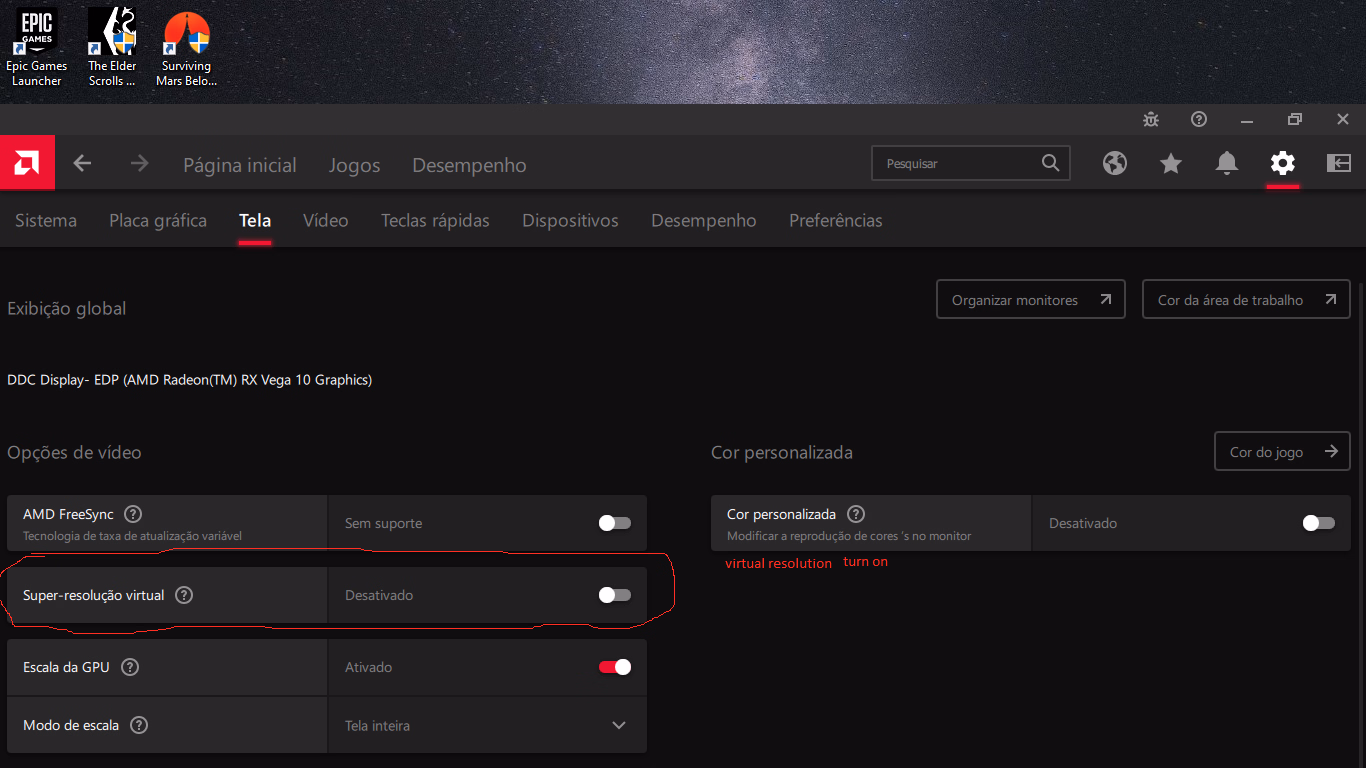Viewport: 1366px width, 768px height.
Task: Open the web browser globe icon
Action: click(x=1115, y=163)
